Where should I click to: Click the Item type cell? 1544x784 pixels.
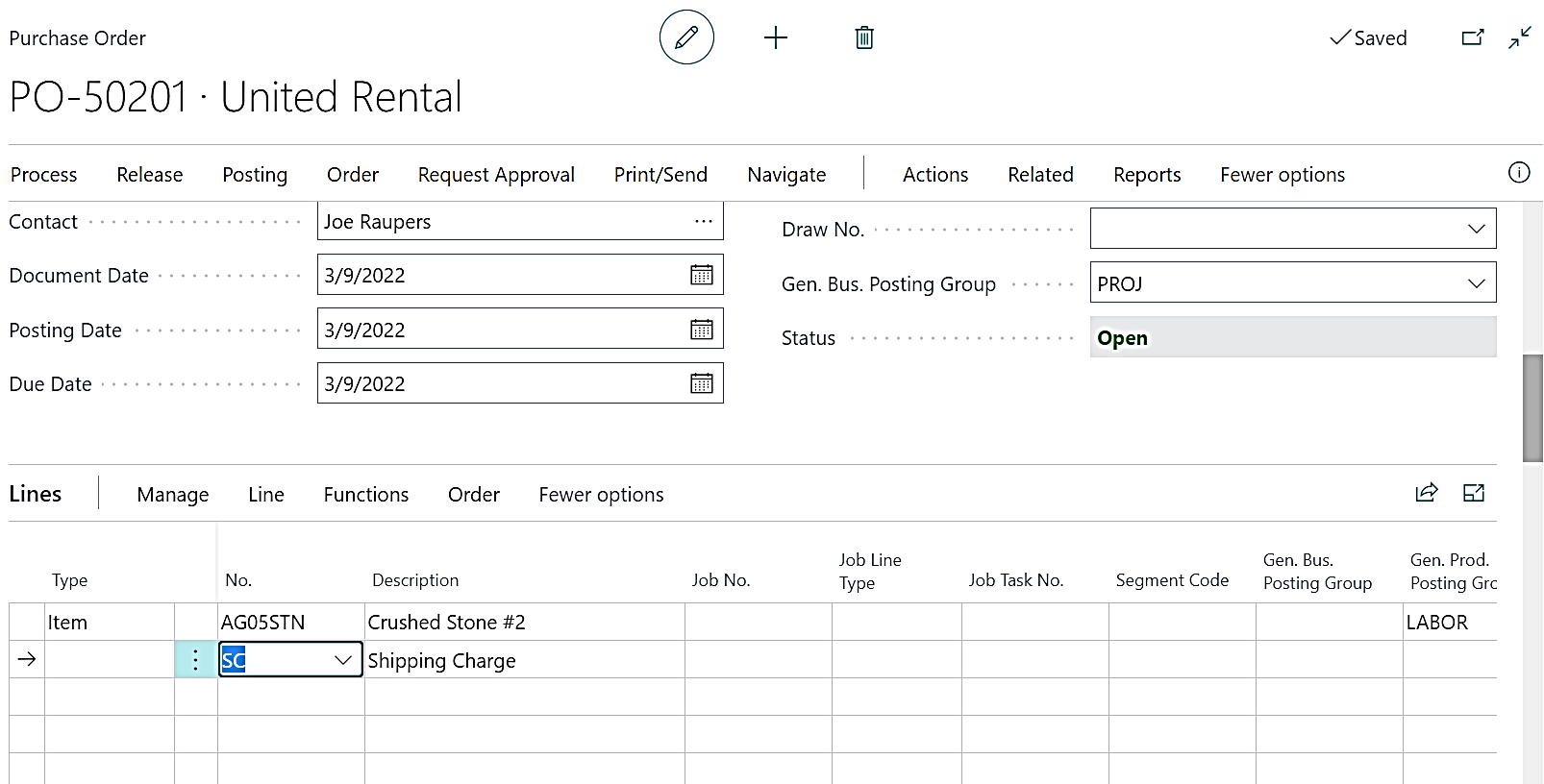pos(110,622)
